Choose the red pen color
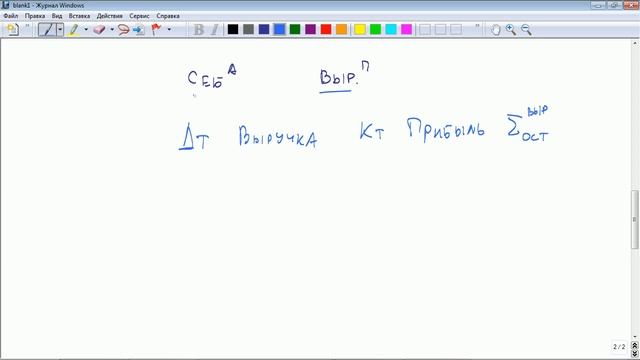Image resolution: width=640 pixels, height=360 pixels. [326, 29]
